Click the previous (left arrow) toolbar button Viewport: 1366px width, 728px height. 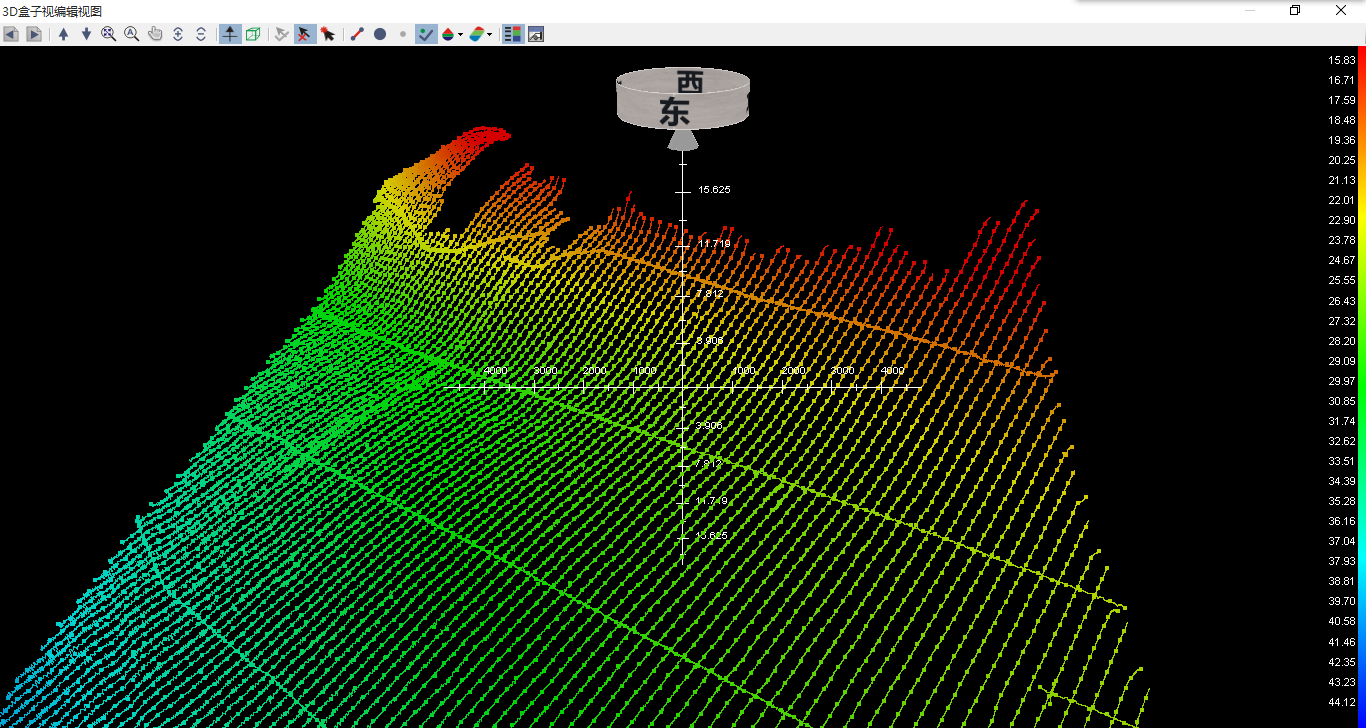click(x=11, y=34)
